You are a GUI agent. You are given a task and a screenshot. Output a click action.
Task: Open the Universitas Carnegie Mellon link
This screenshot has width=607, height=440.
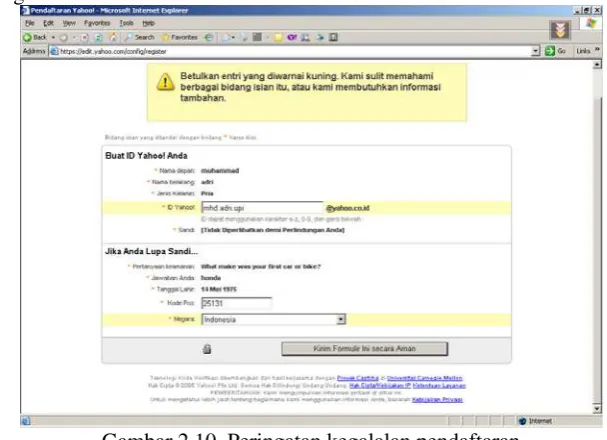coord(425,378)
